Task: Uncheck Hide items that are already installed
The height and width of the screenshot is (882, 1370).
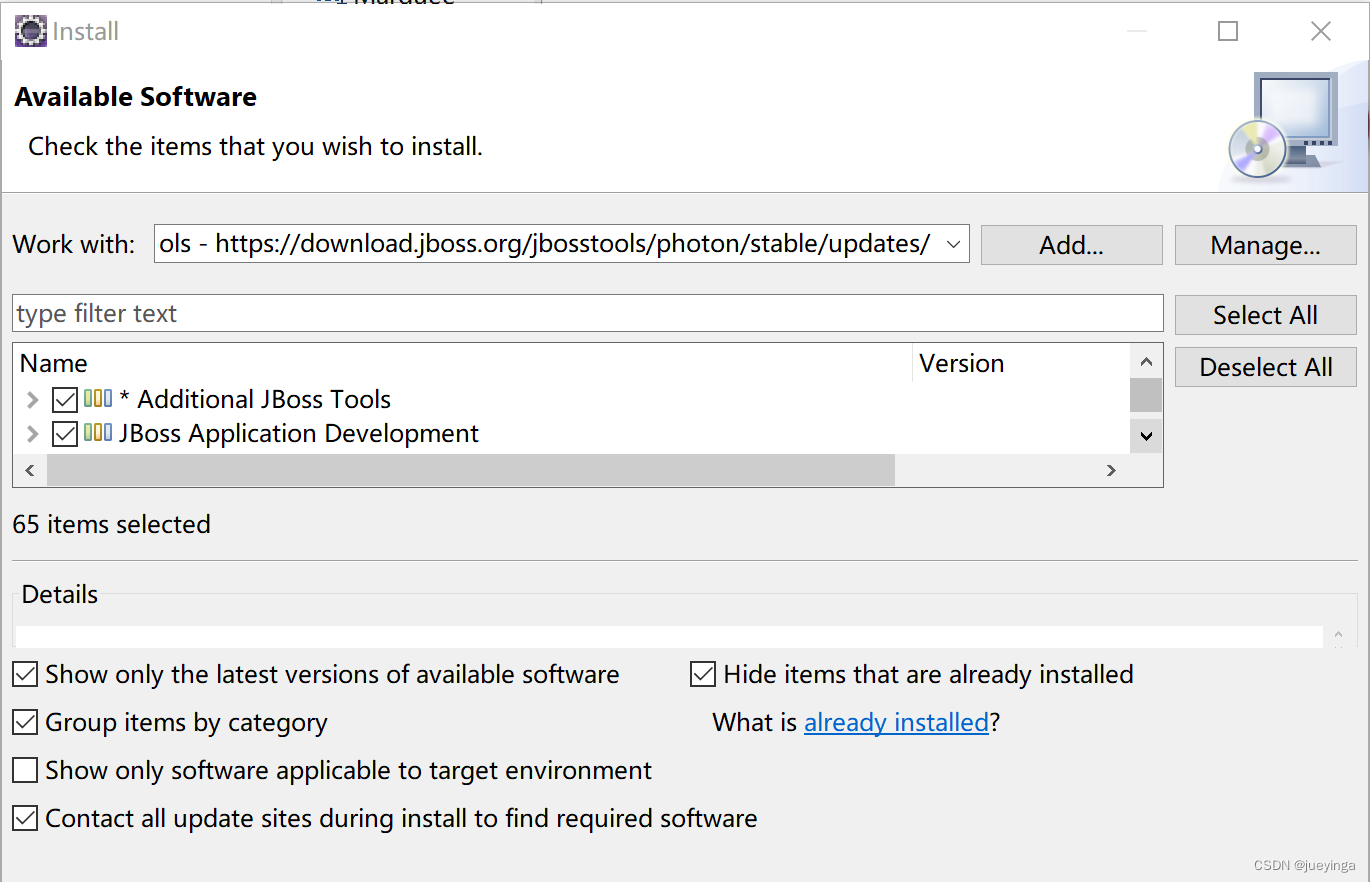Action: (x=703, y=674)
